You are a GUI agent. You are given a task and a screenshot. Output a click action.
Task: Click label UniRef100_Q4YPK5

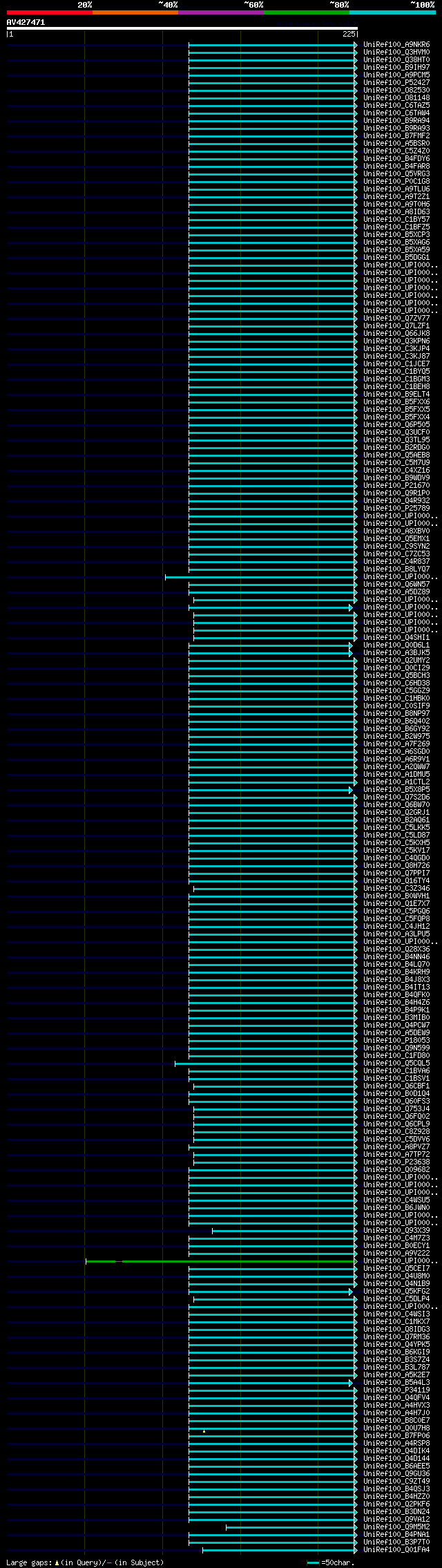pyautogui.click(x=396, y=1345)
